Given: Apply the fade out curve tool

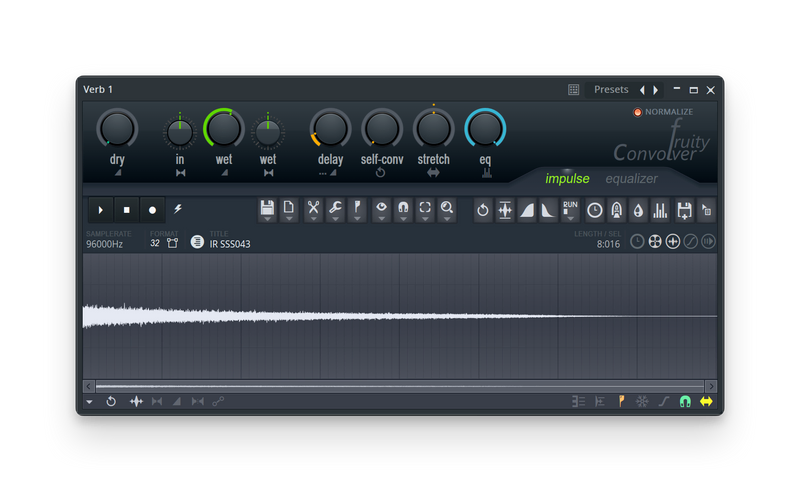Looking at the screenshot, I should pos(548,210).
